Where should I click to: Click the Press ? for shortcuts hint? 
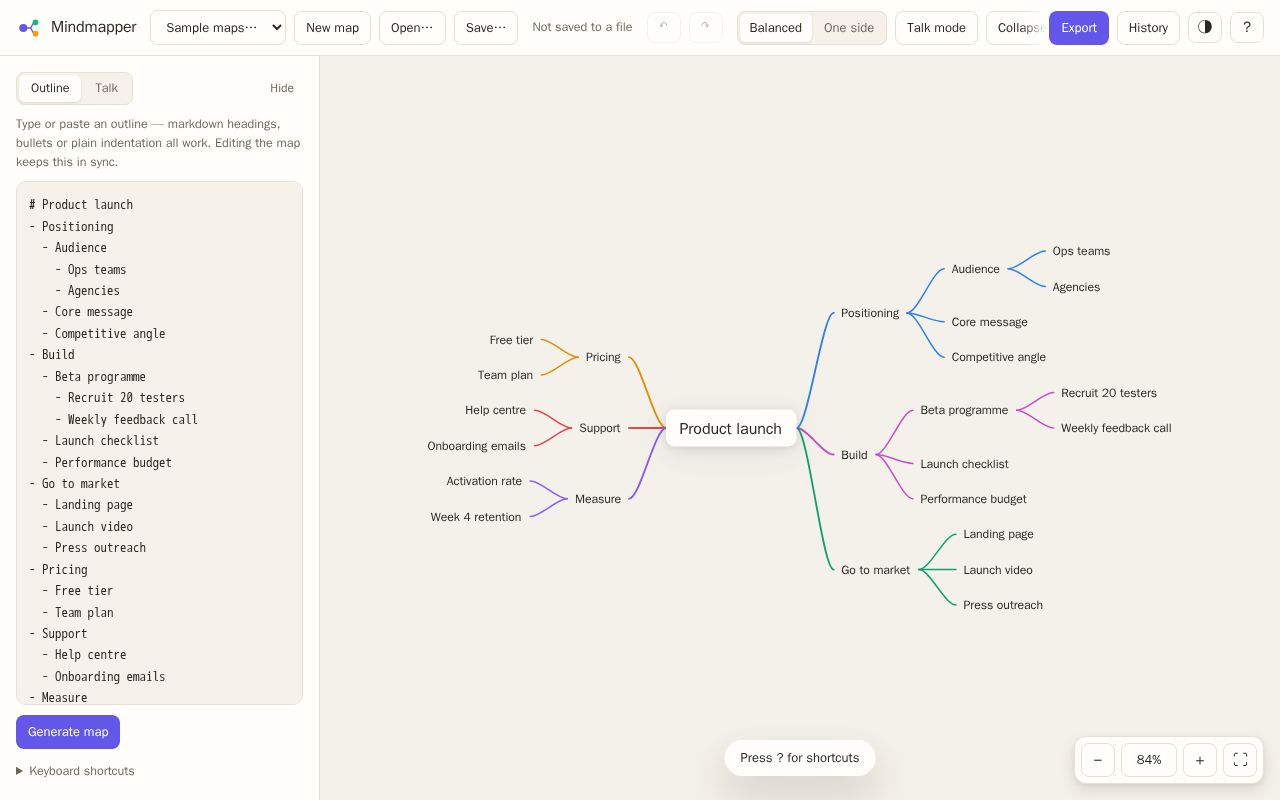coord(800,758)
